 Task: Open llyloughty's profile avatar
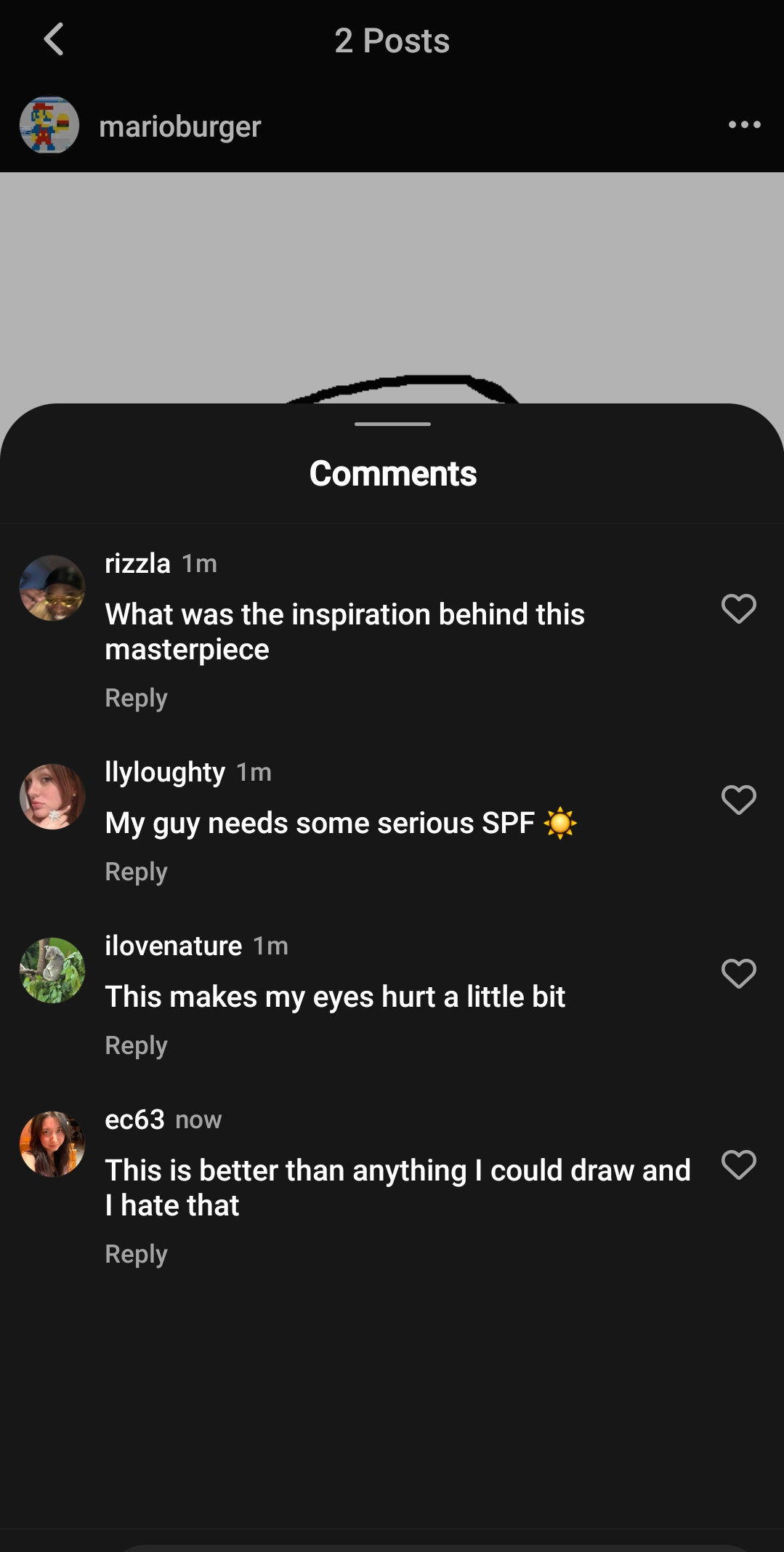(52, 797)
